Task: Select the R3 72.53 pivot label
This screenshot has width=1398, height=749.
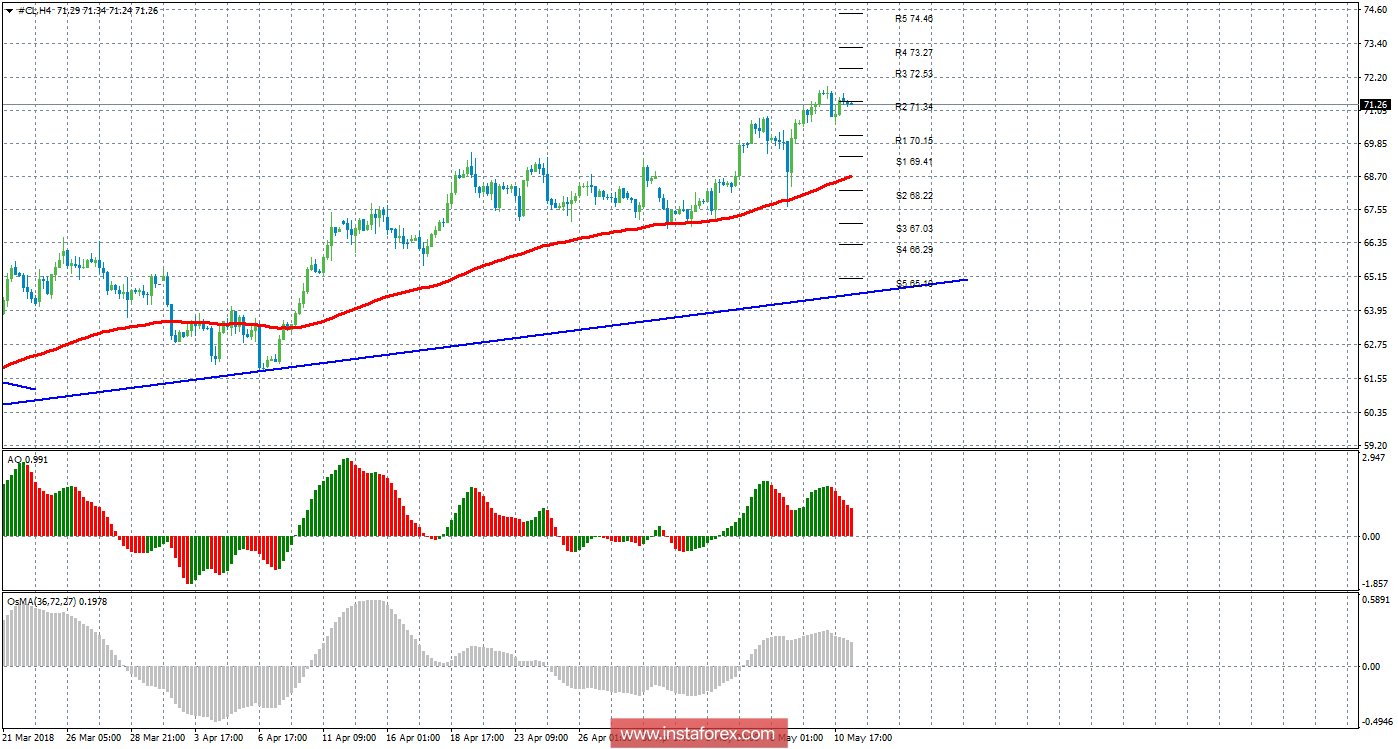Action: (914, 74)
